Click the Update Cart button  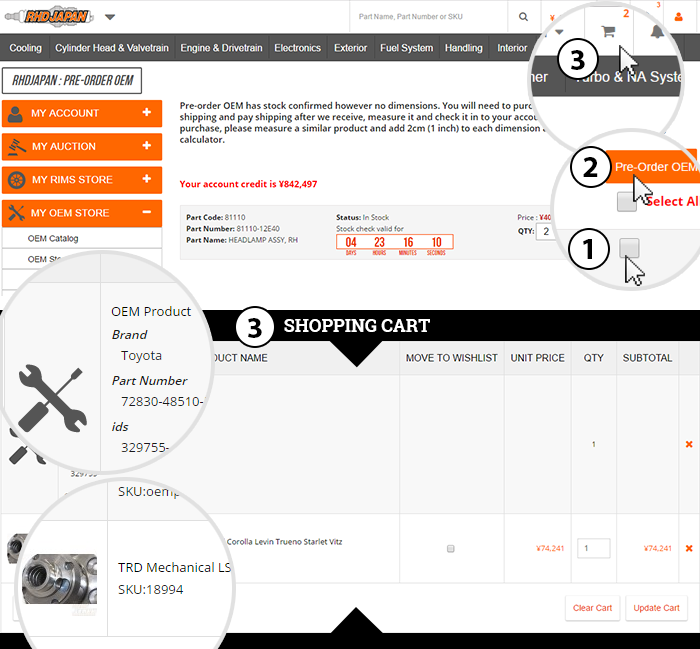click(x=656, y=608)
